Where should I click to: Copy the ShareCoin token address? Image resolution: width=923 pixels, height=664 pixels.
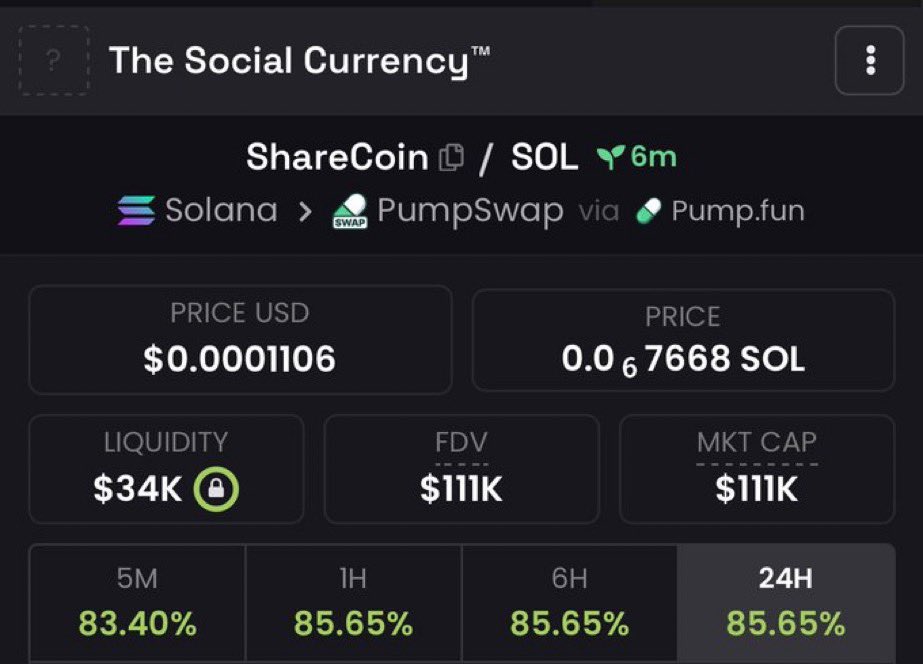click(451, 157)
